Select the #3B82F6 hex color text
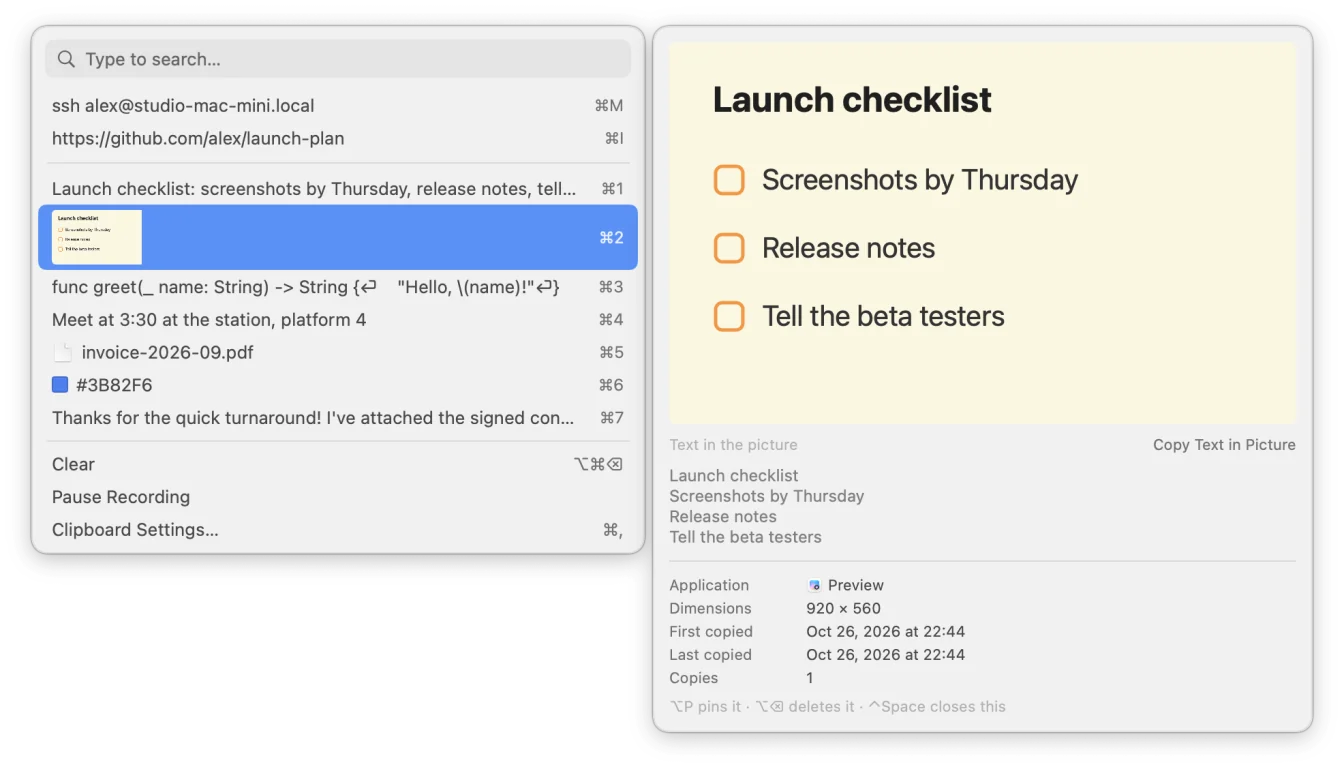The image size is (1344, 769). 114,385
